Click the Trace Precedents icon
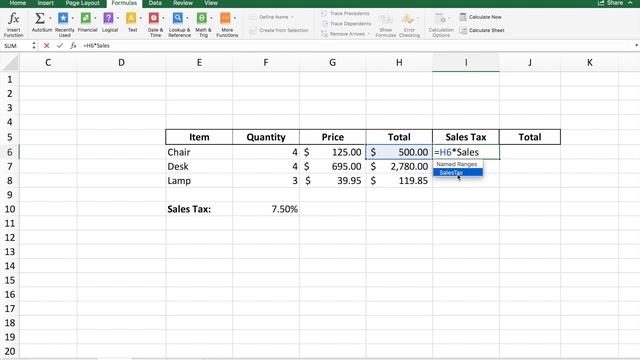The width and height of the screenshot is (640, 360). (324, 13)
